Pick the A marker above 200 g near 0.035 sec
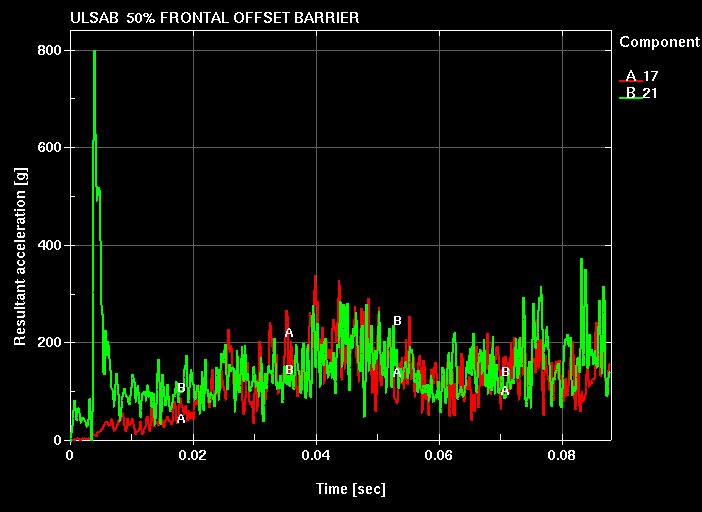The width and height of the screenshot is (702, 512). coord(289,333)
